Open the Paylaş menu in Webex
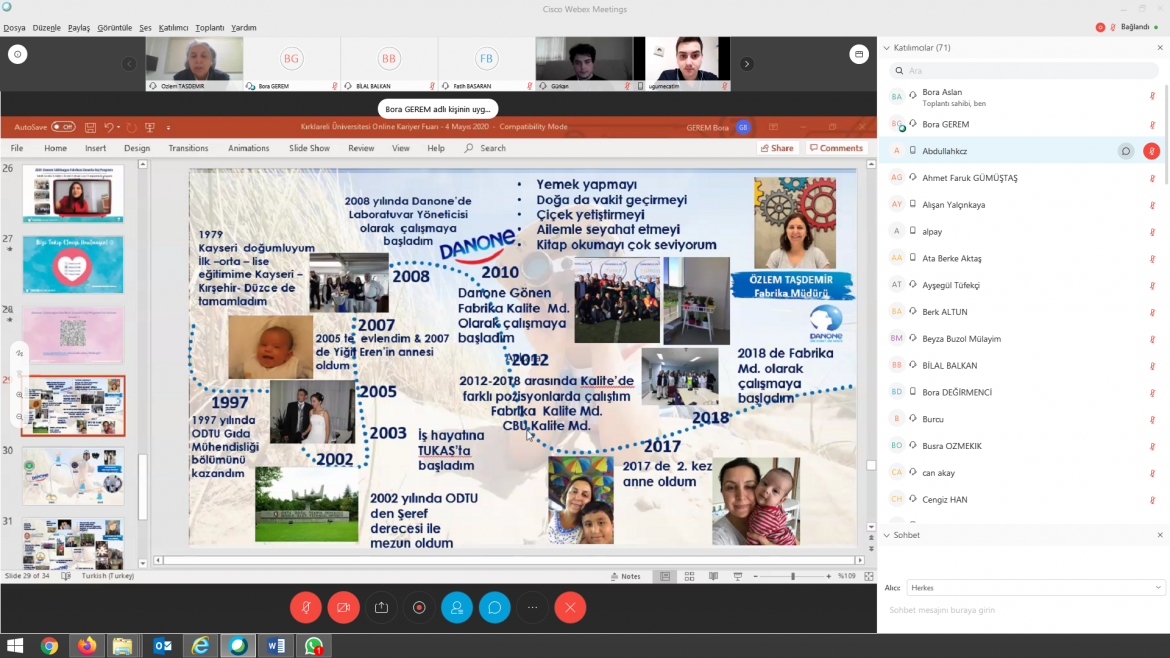 tap(78, 28)
